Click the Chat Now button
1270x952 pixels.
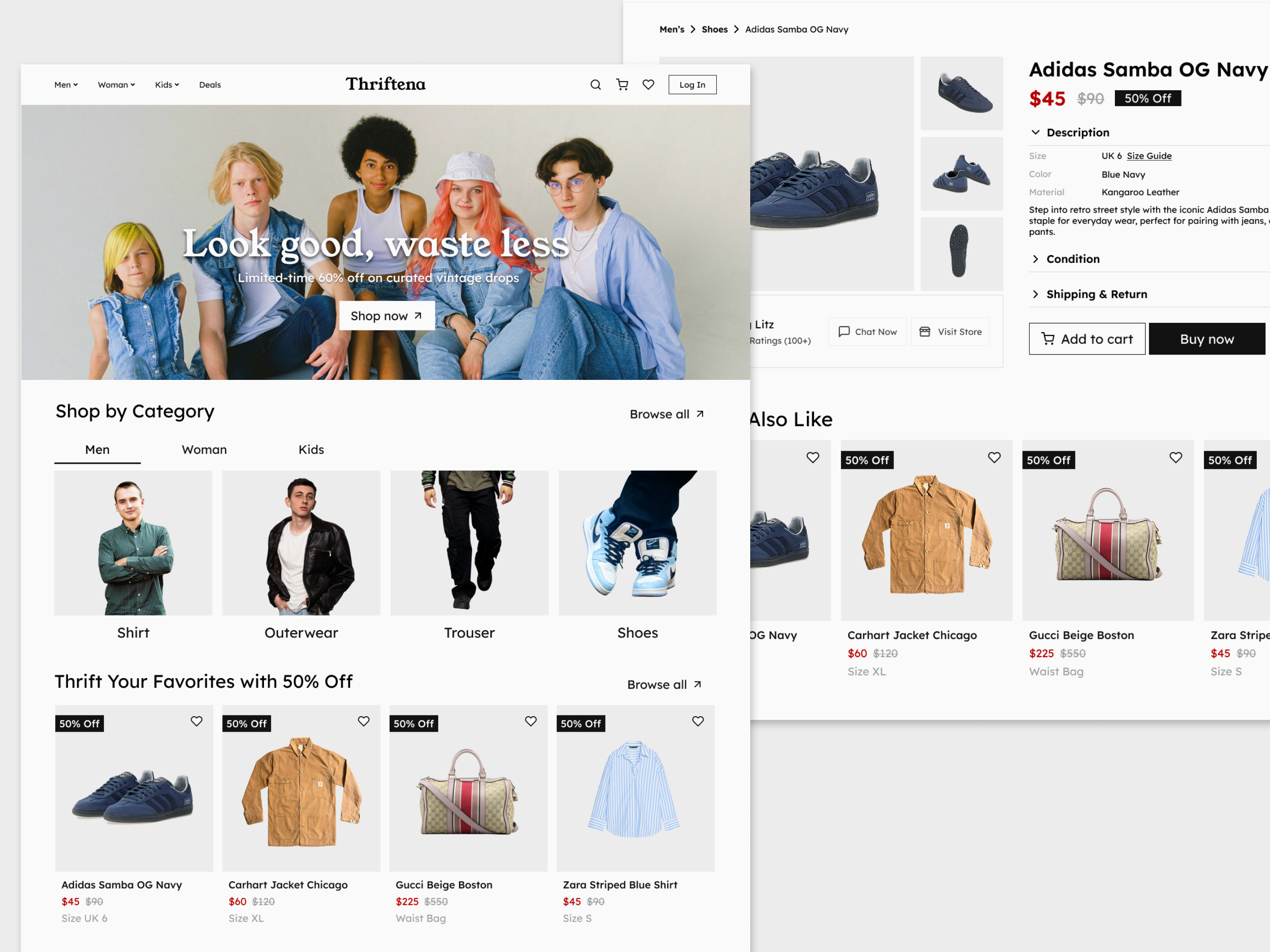coord(867,332)
